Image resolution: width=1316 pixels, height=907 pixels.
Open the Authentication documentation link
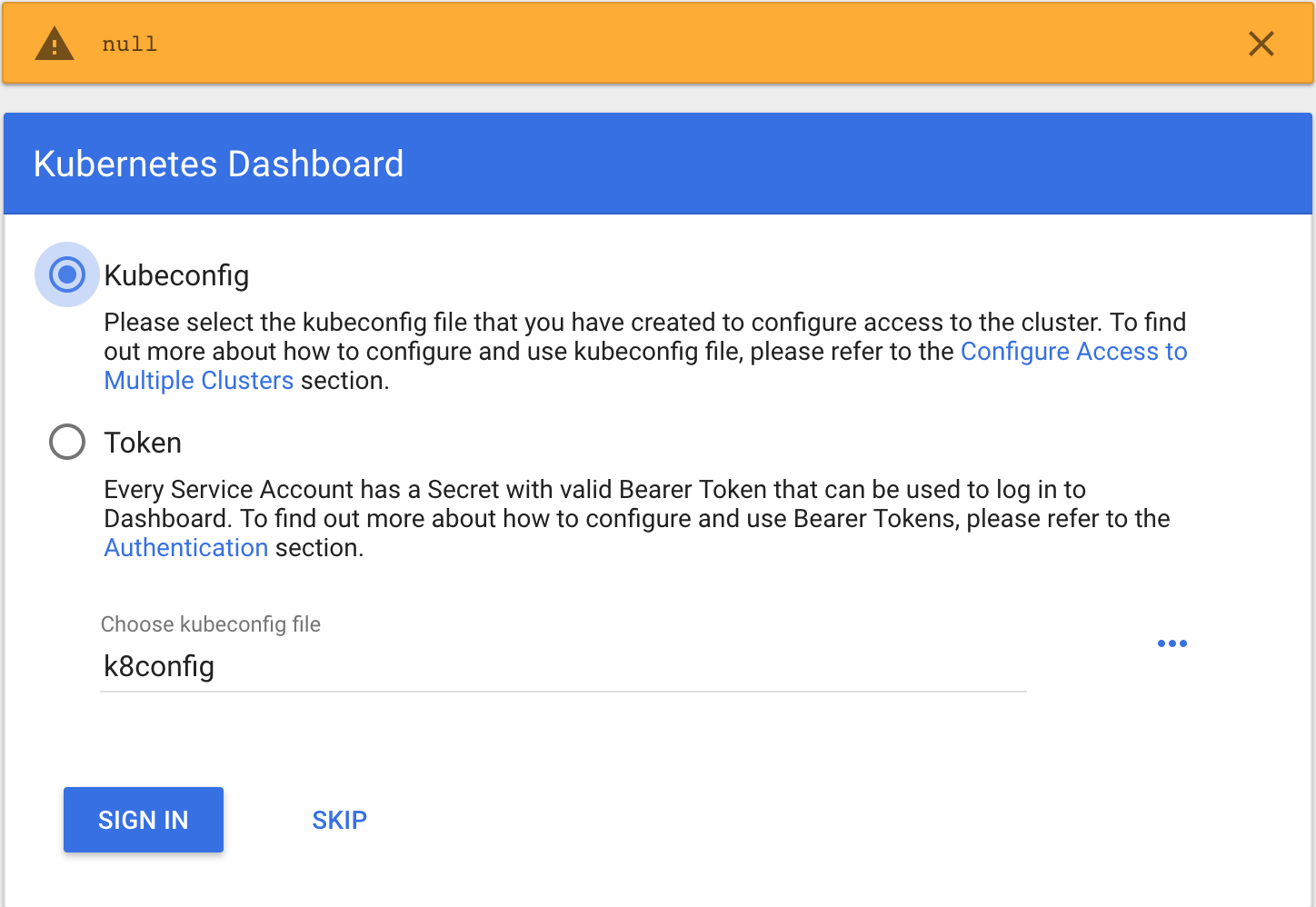tap(185, 547)
